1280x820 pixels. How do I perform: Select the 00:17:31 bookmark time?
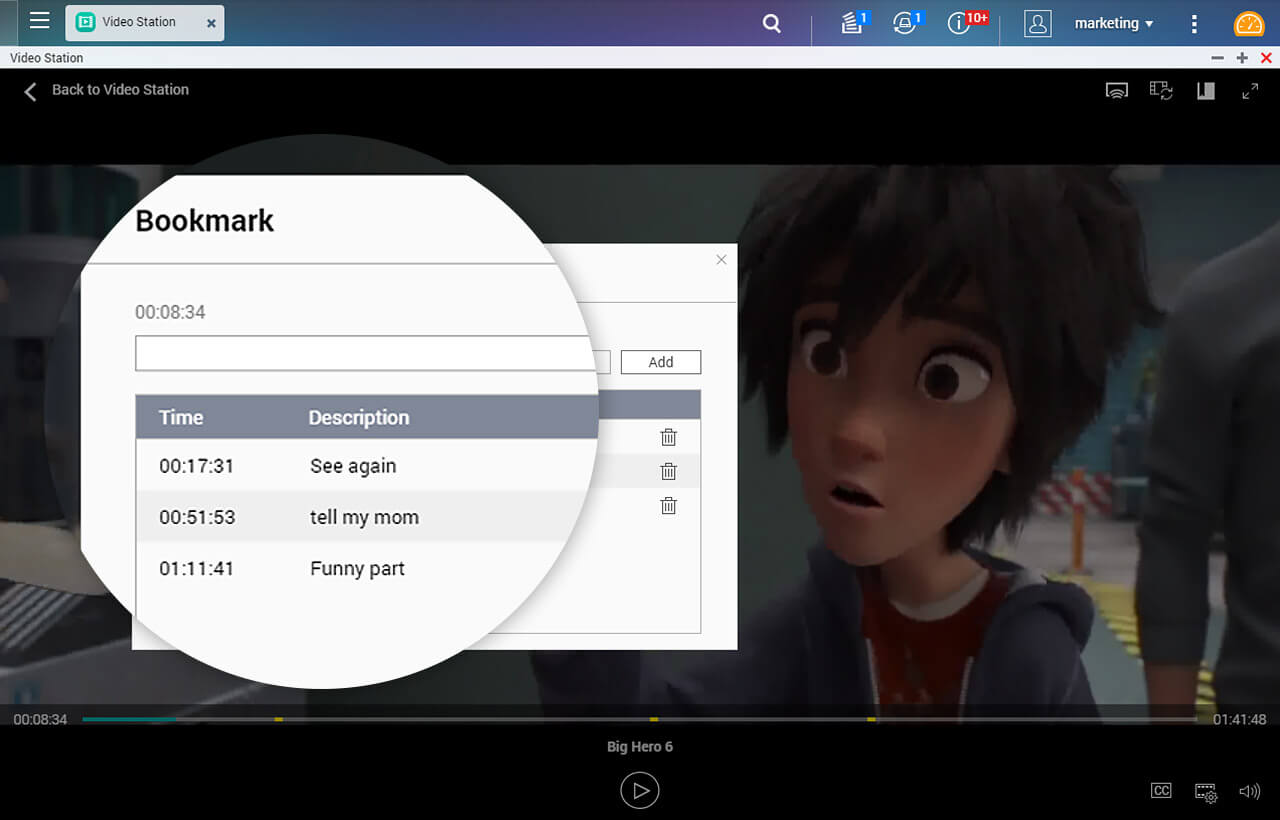coord(196,466)
